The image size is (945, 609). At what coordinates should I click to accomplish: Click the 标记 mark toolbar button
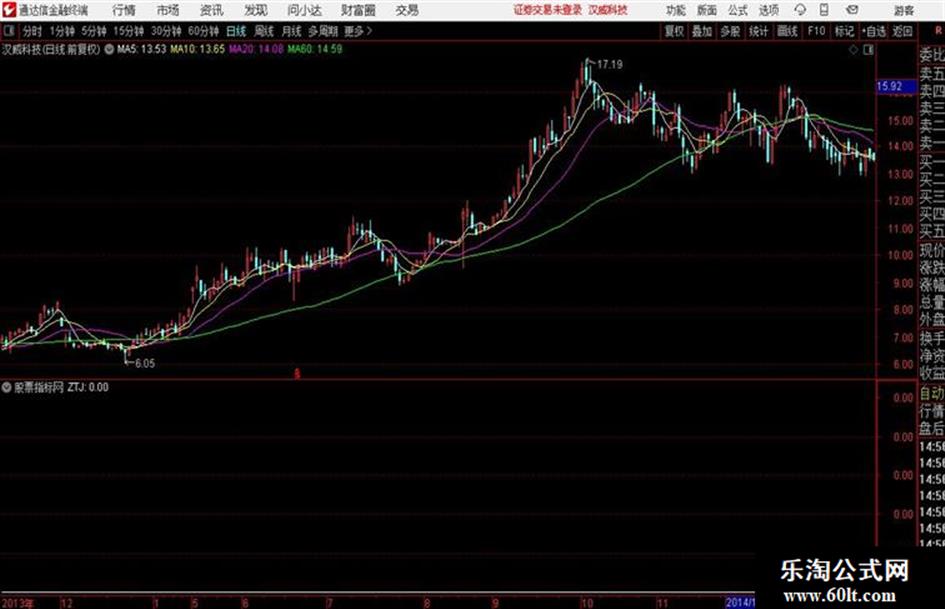click(x=844, y=31)
